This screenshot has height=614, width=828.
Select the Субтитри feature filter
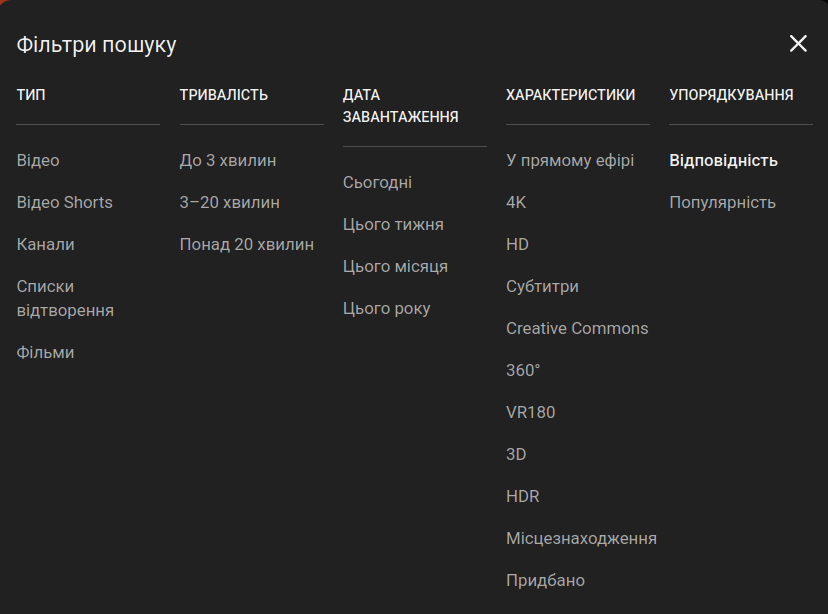point(542,287)
